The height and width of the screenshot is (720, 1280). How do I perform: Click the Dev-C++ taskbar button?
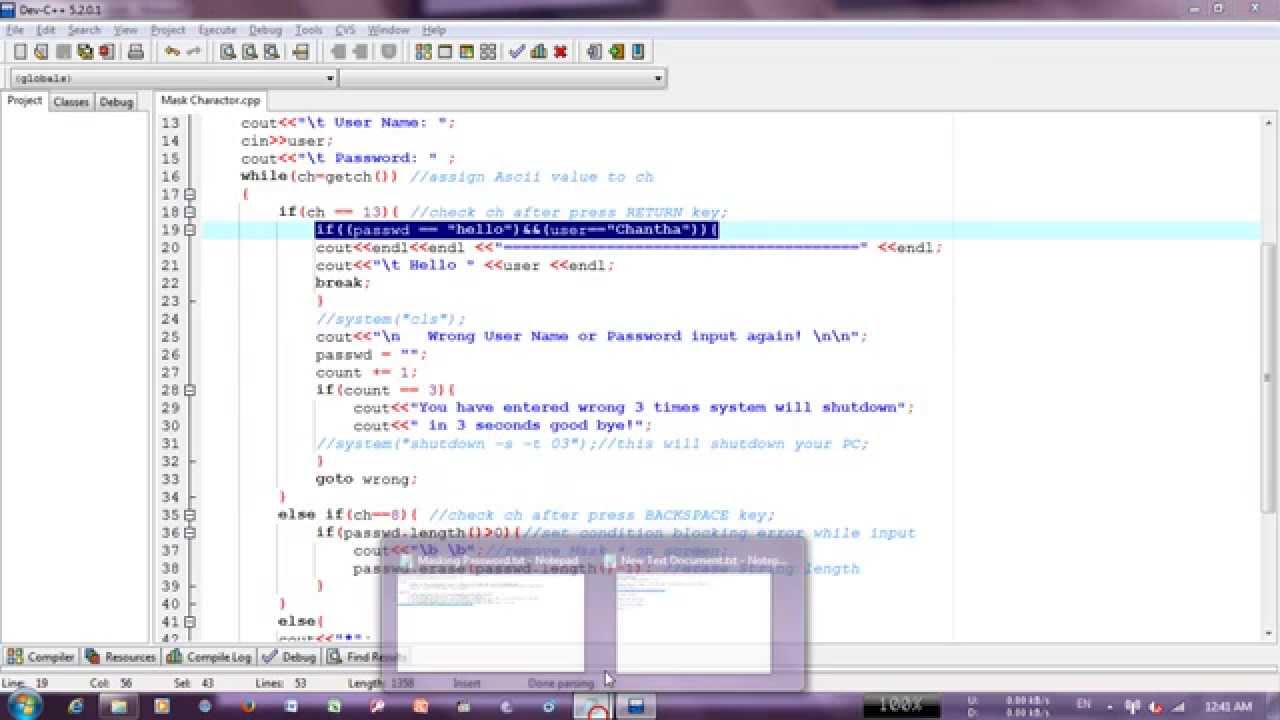point(635,706)
